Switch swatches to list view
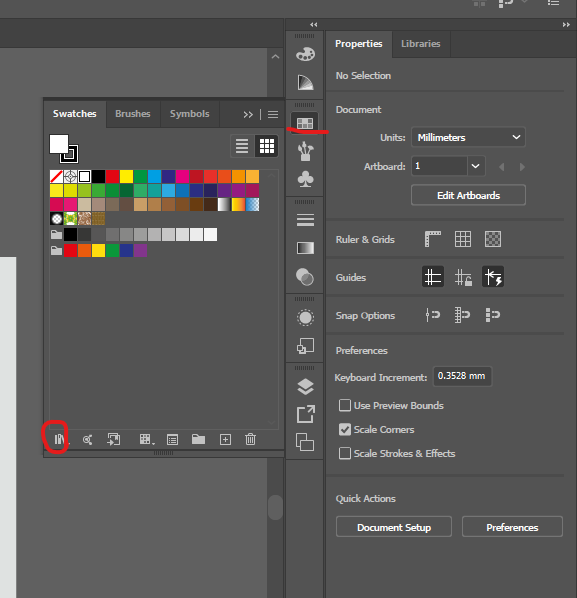 click(242, 146)
